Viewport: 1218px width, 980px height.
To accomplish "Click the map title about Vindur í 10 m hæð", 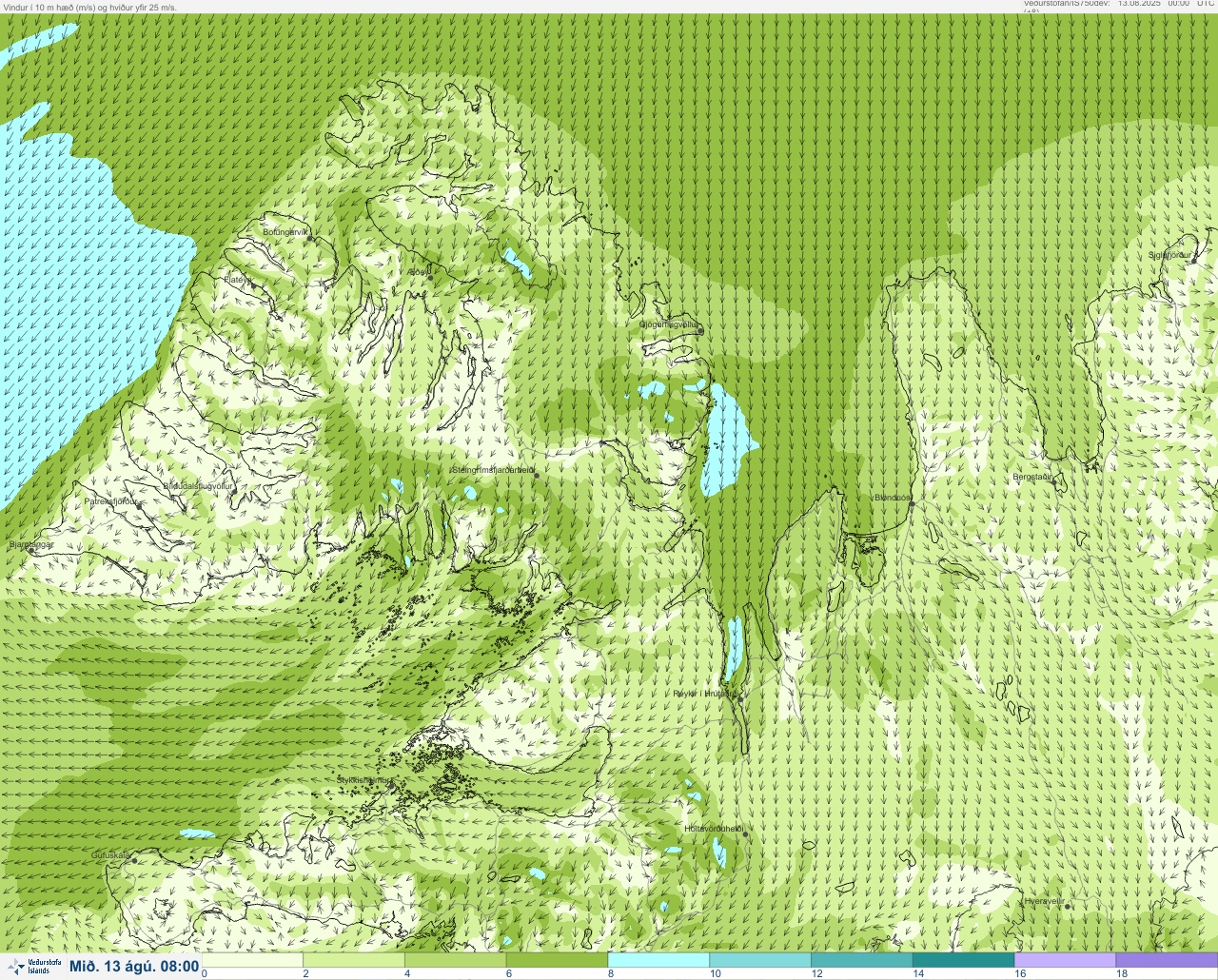I will point(89,7).
